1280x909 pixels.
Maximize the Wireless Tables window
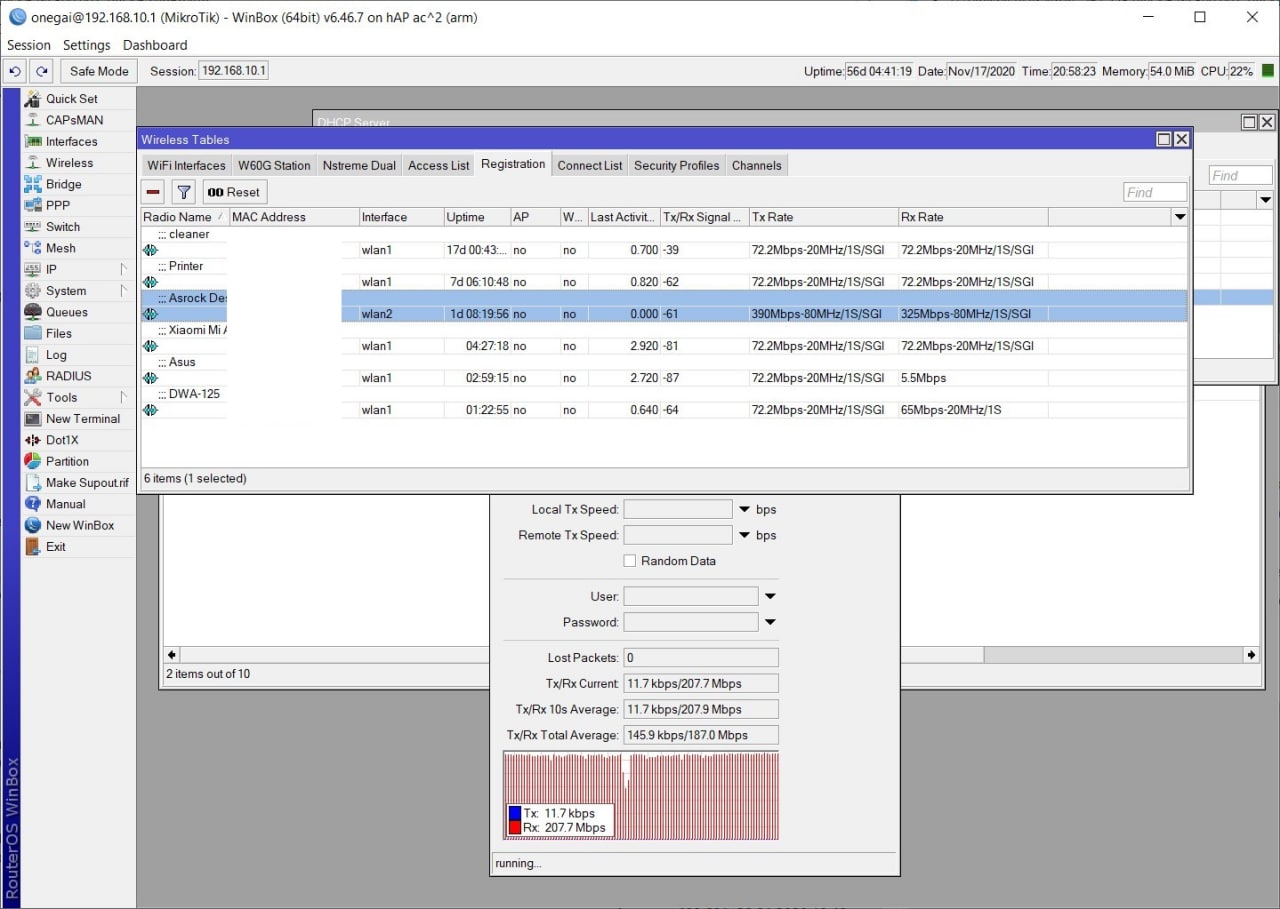(1164, 139)
